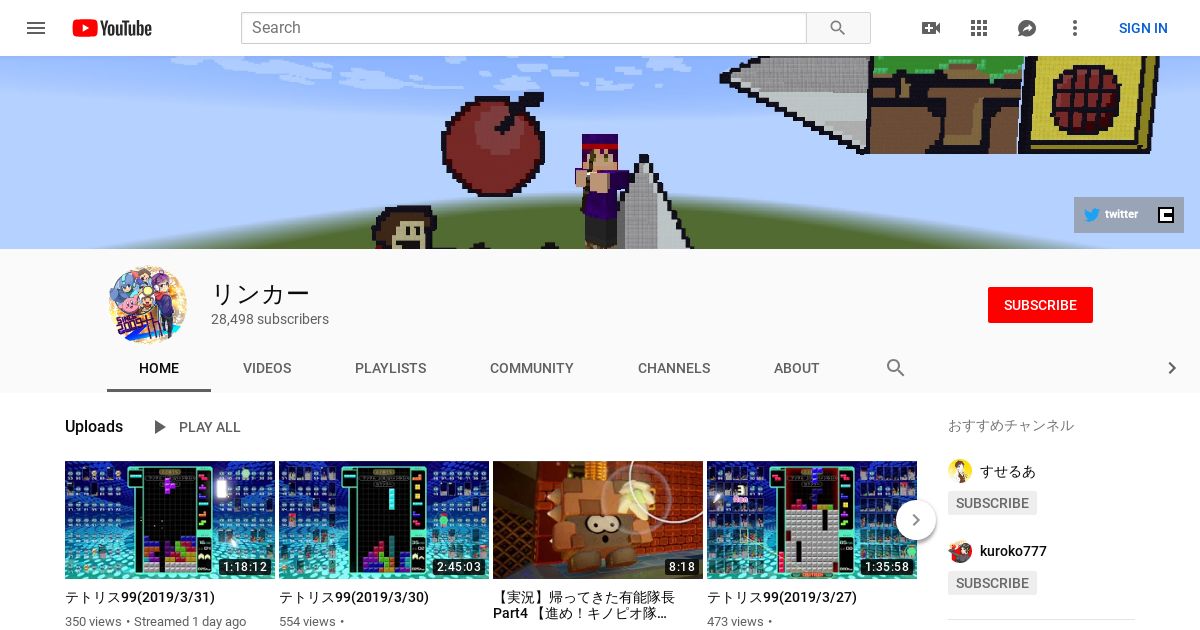The image size is (1200, 630).
Task: Open kuroko777 channel avatar
Action: pyautogui.click(x=960, y=551)
